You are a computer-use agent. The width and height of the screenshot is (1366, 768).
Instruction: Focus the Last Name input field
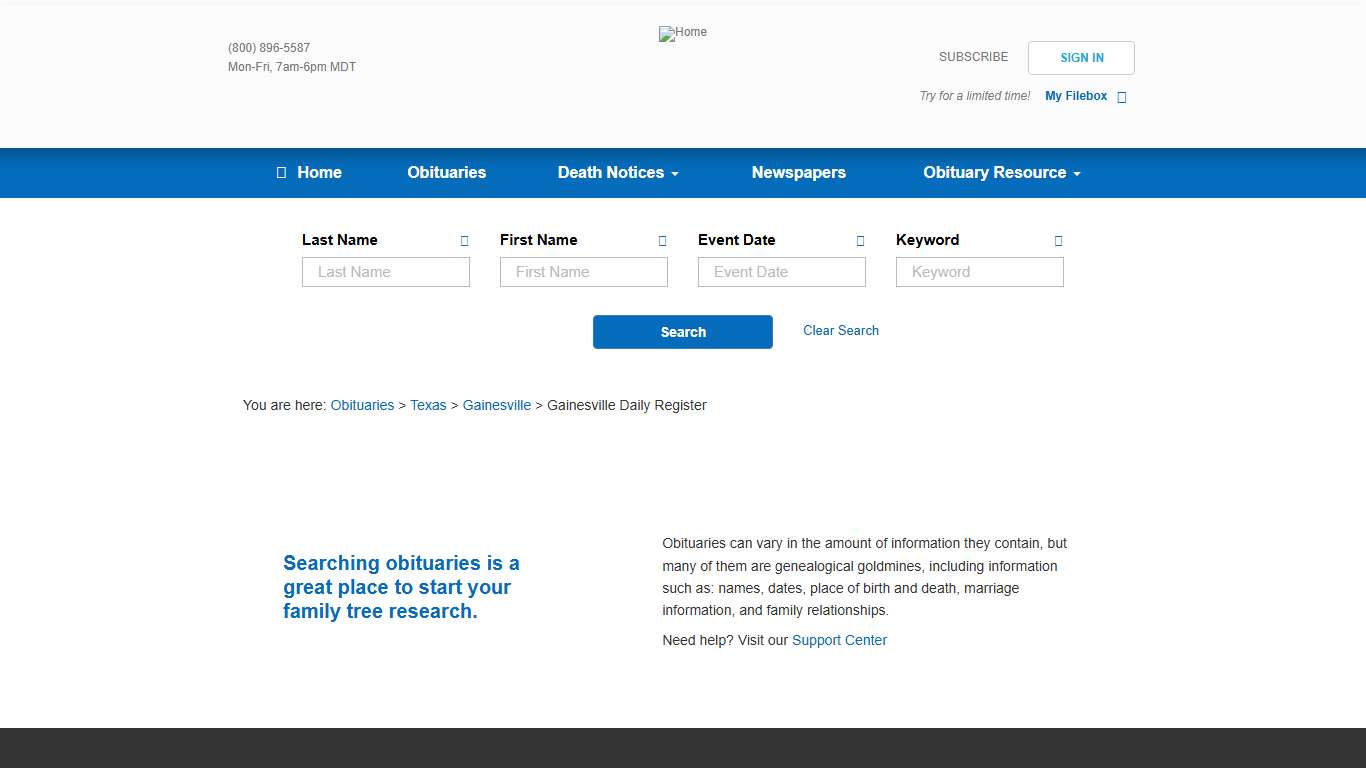pyautogui.click(x=385, y=272)
